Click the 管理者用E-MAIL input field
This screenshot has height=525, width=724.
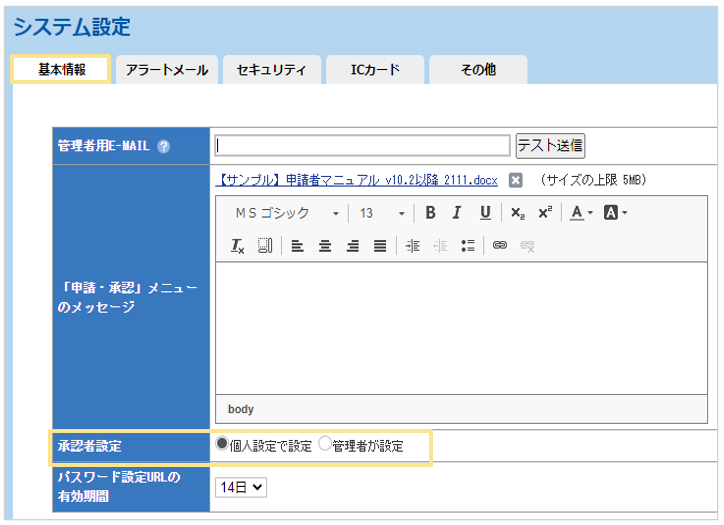tap(361, 145)
